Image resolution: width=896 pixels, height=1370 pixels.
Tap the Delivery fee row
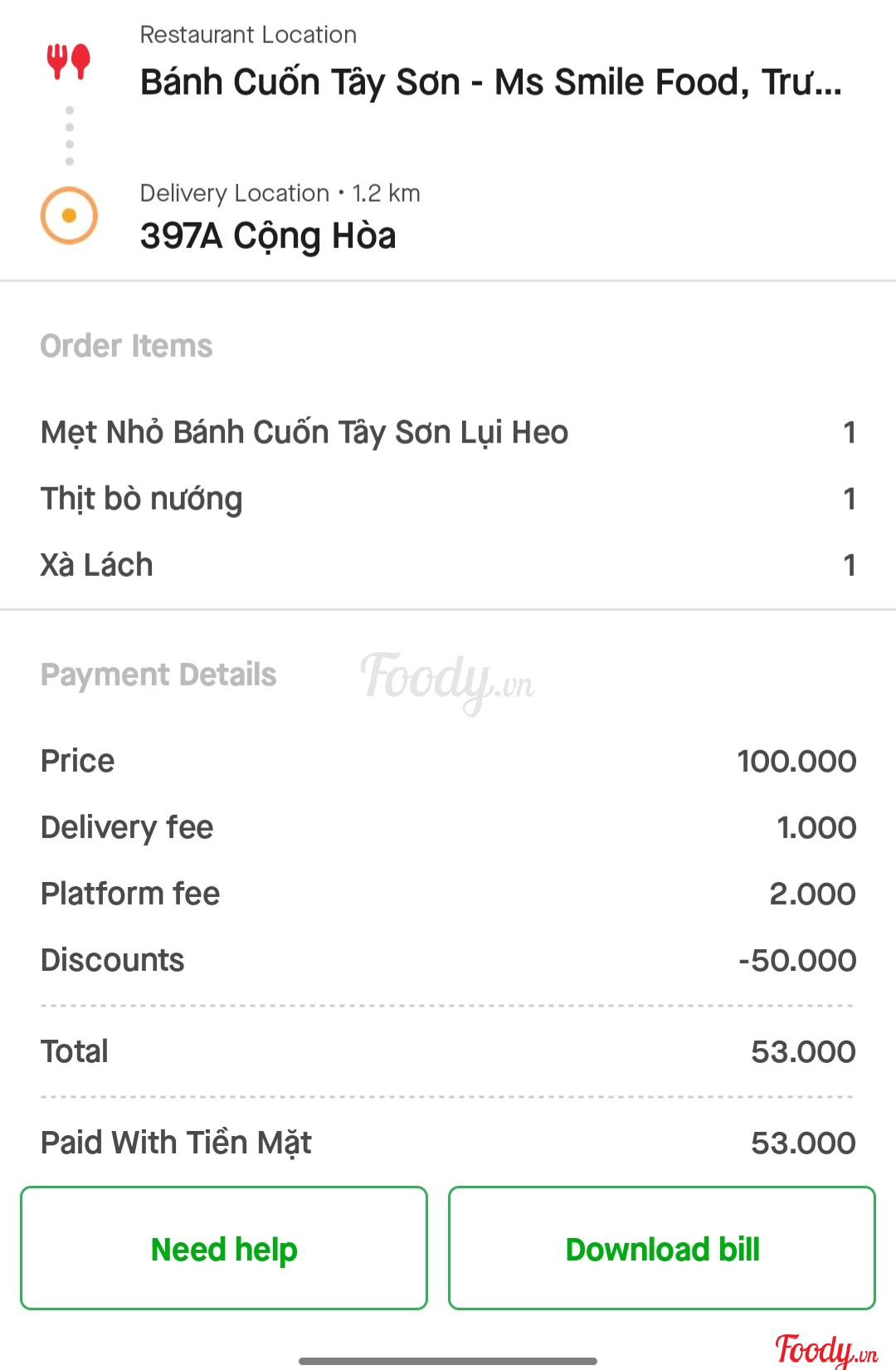point(448,827)
